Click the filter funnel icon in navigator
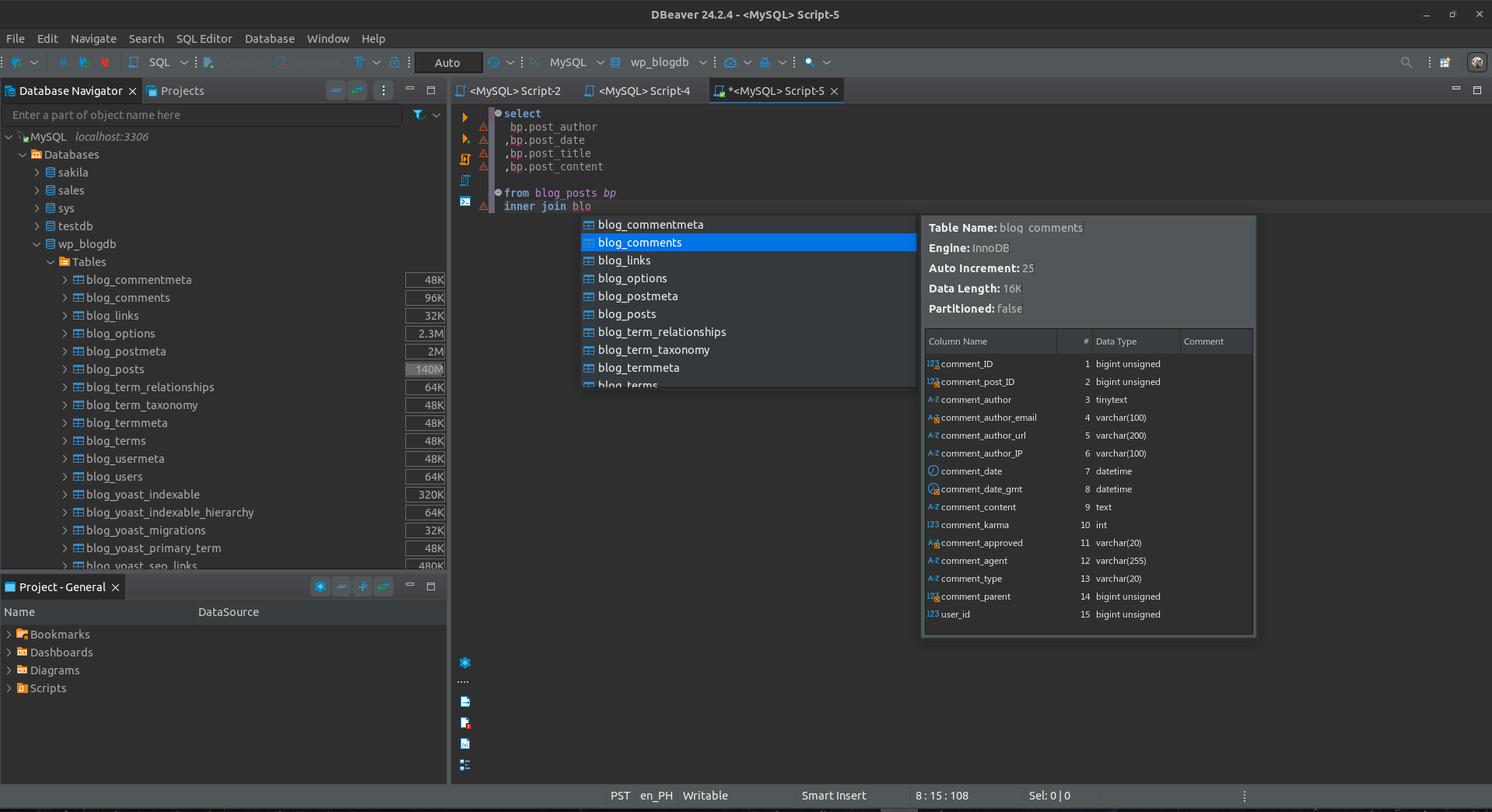 [419, 114]
